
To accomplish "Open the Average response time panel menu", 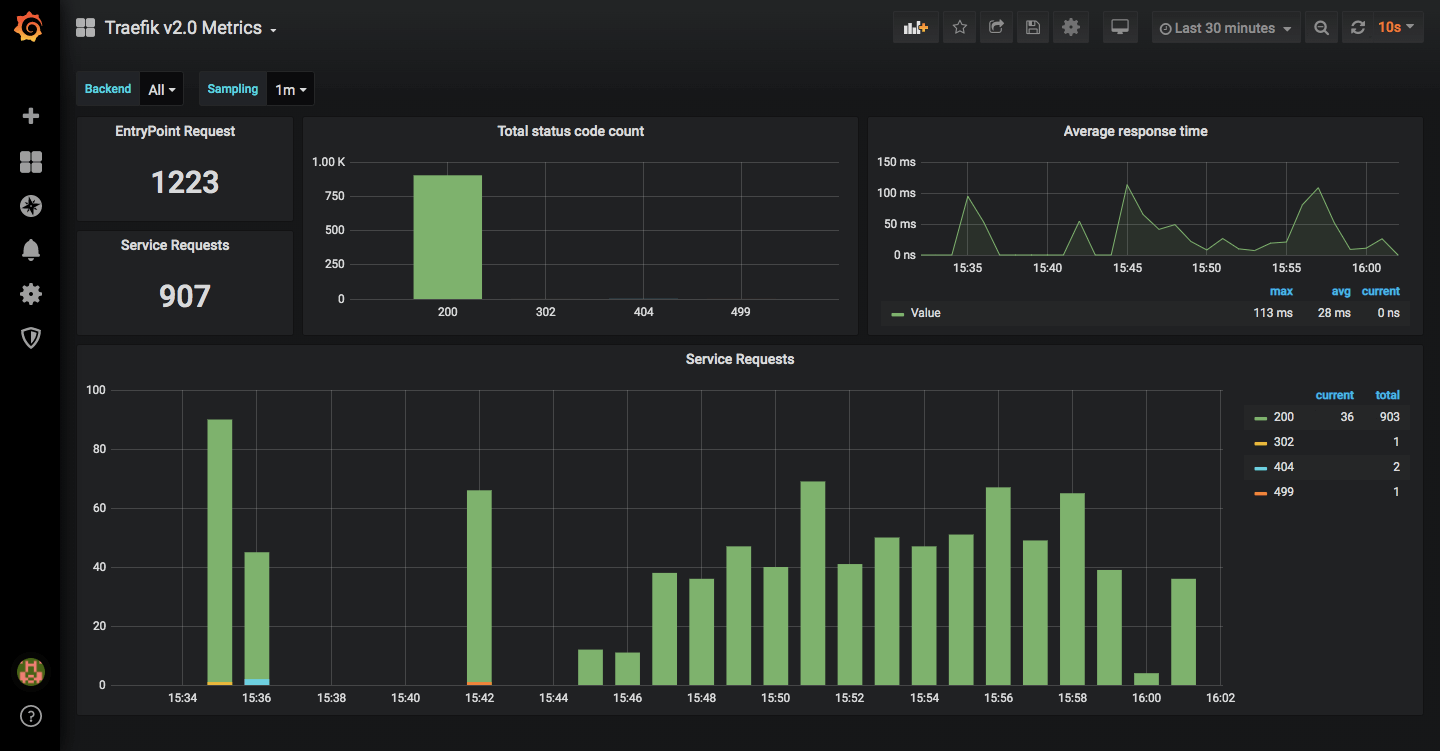I will (1136, 131).
